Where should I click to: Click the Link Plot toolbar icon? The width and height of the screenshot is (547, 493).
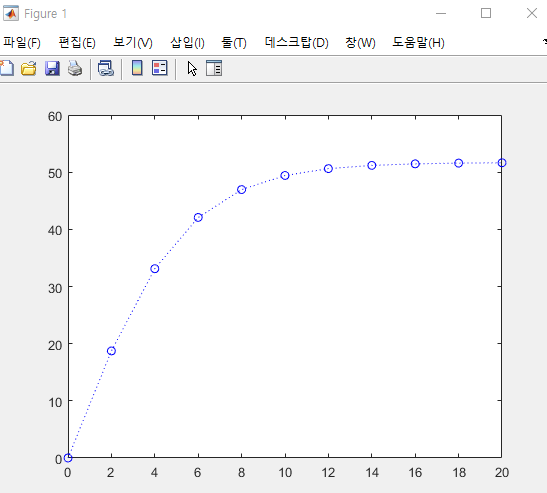pos(106,68)
